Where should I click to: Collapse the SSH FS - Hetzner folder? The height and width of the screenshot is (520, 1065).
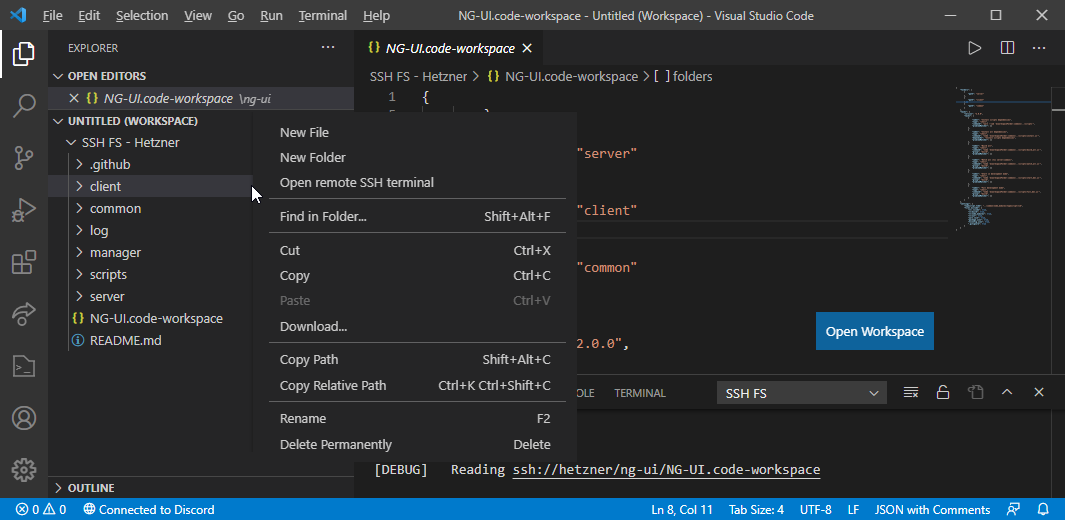click(131, 143)
